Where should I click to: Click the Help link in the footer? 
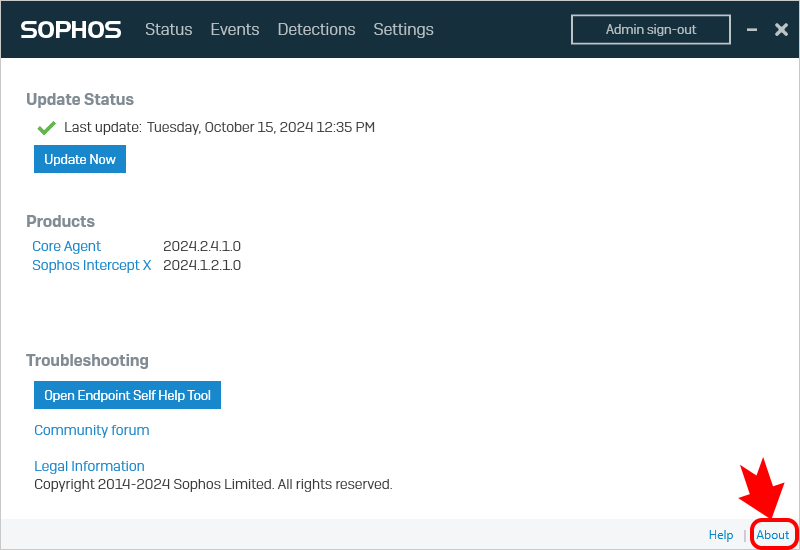point(720,535)
